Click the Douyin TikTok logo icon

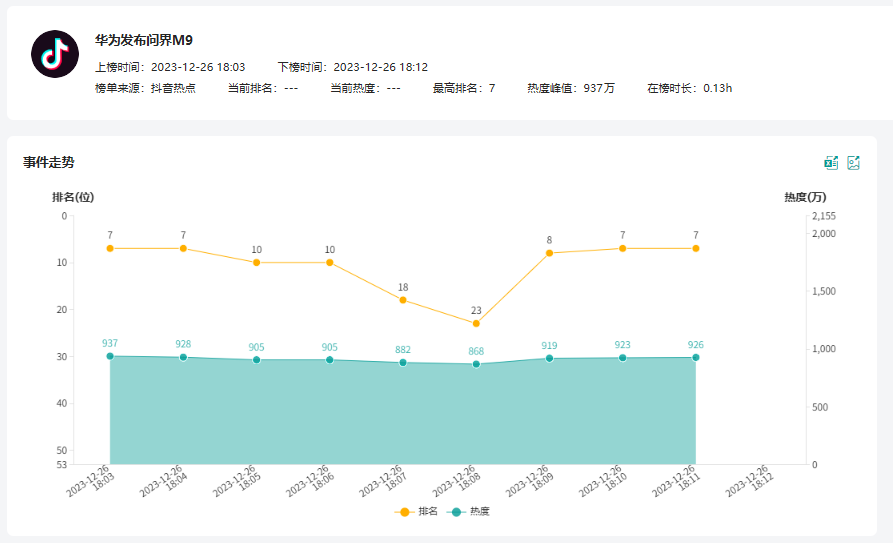(x=55, y=54)
